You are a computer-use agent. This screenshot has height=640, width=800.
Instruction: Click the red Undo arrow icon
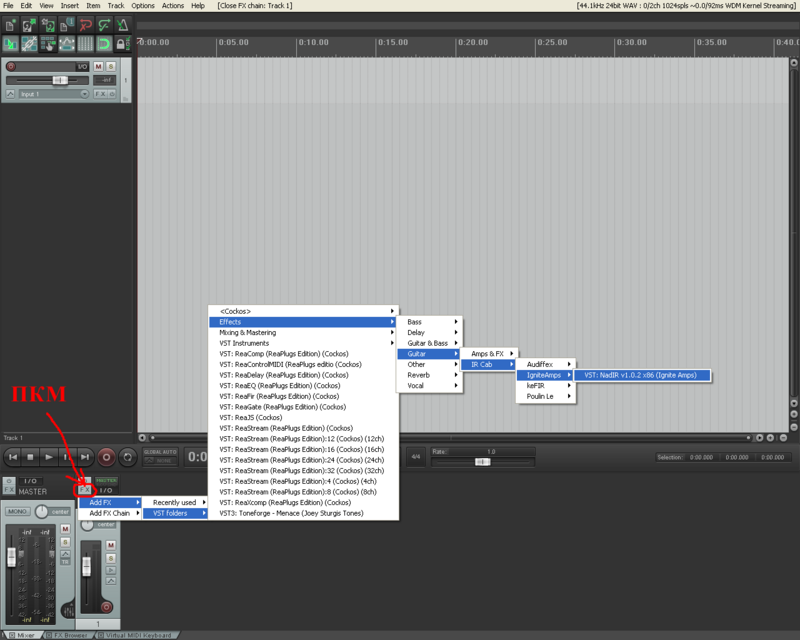[x=88, y=25]
